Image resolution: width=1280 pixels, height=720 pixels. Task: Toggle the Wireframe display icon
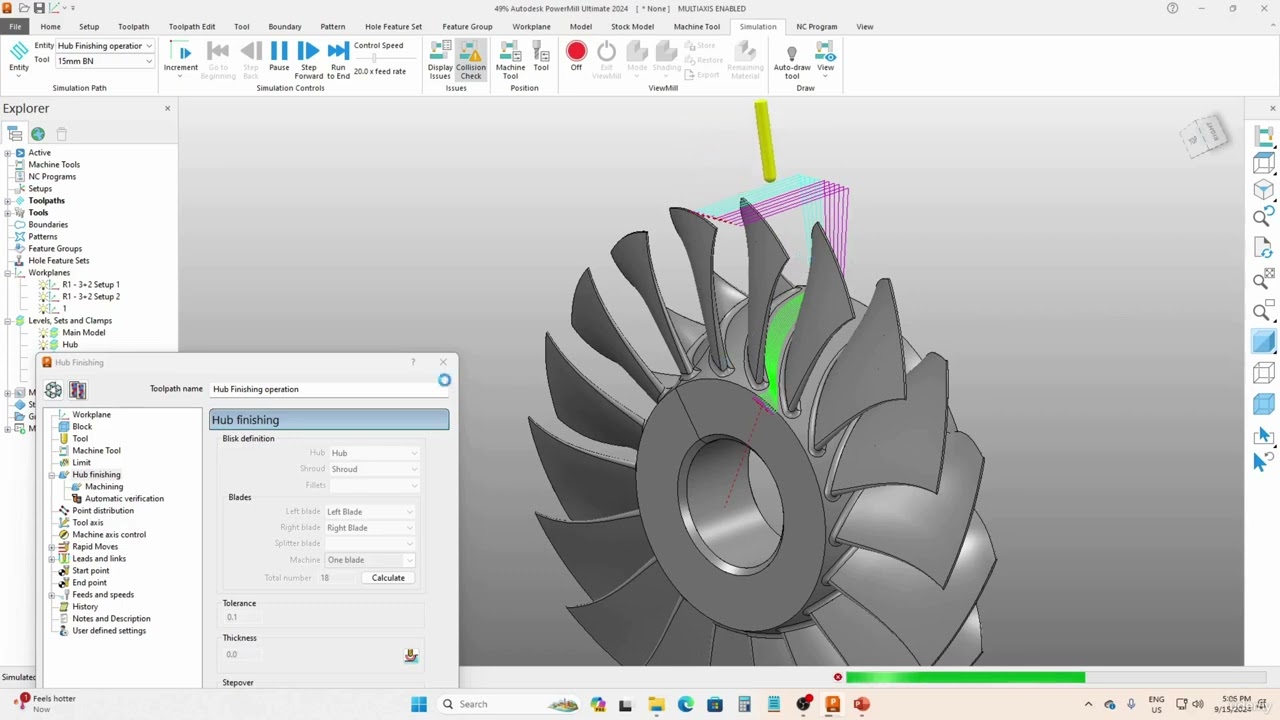pyautogui.click(x=1264, y=373)
